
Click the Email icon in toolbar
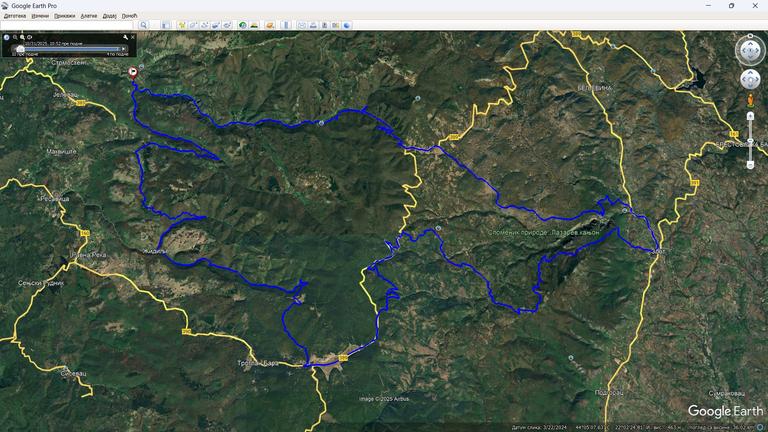click(x=302, y=25)
